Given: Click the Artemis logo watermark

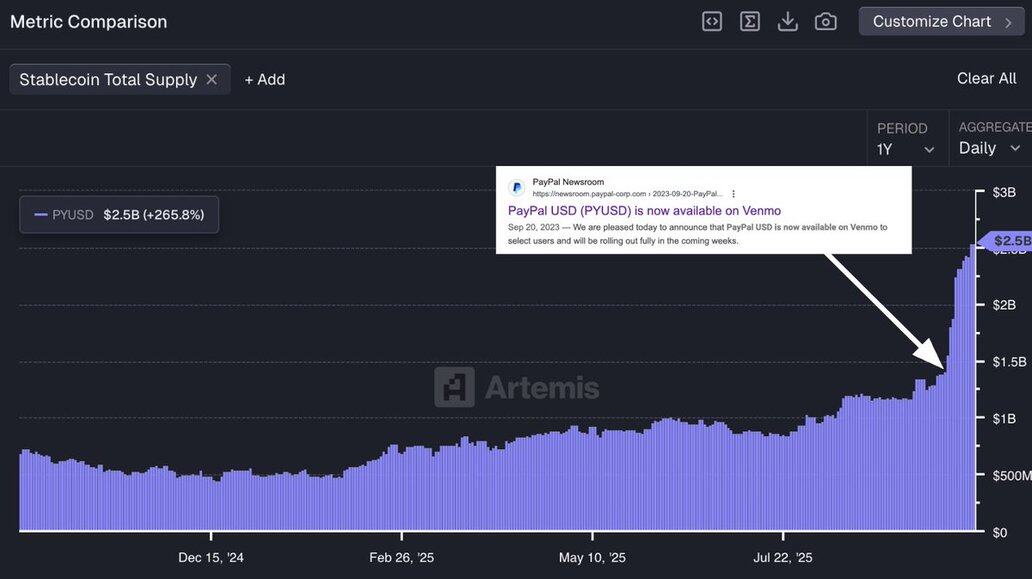Looking at the screenshot, I should 517,387.
